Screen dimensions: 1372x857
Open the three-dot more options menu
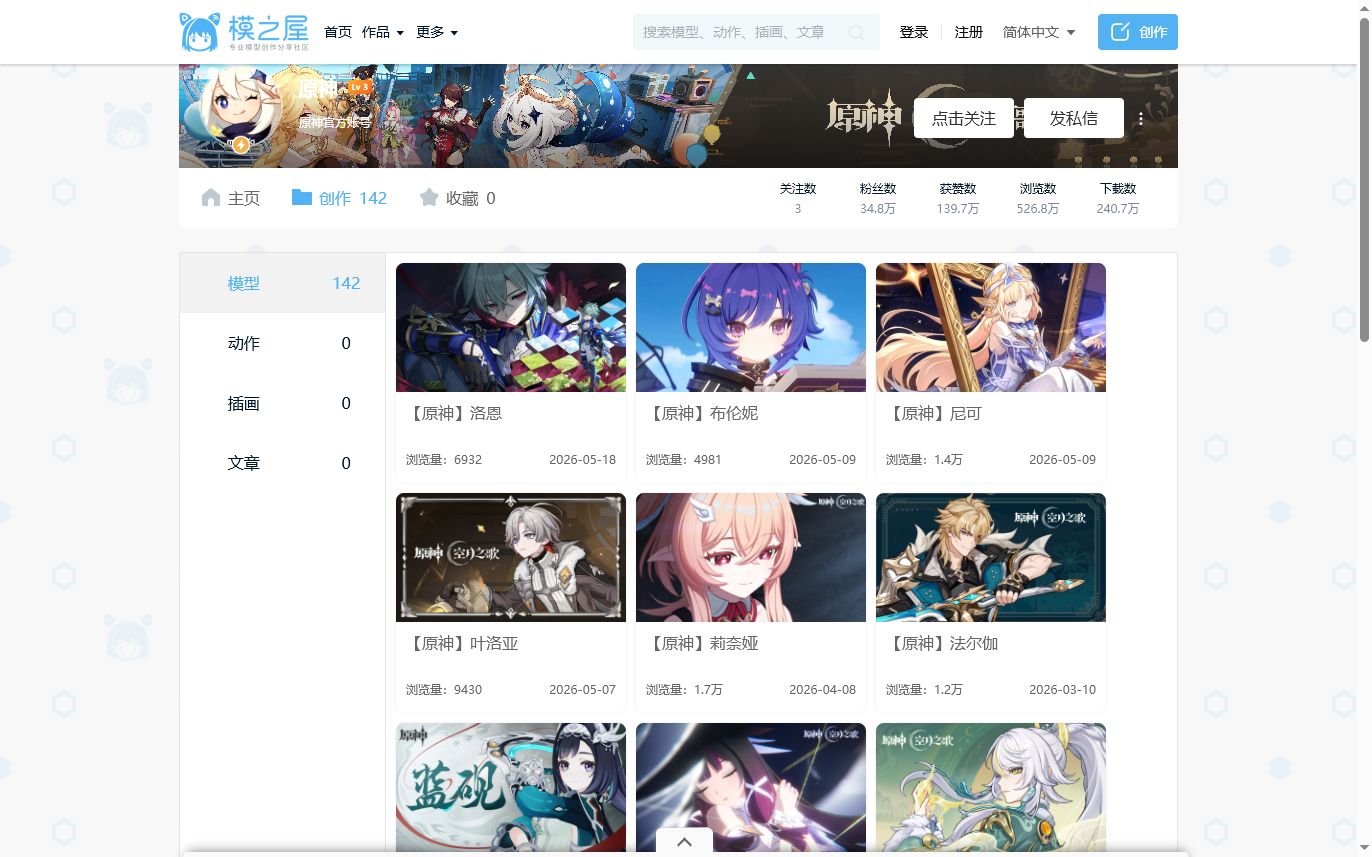pos(1141,118)
